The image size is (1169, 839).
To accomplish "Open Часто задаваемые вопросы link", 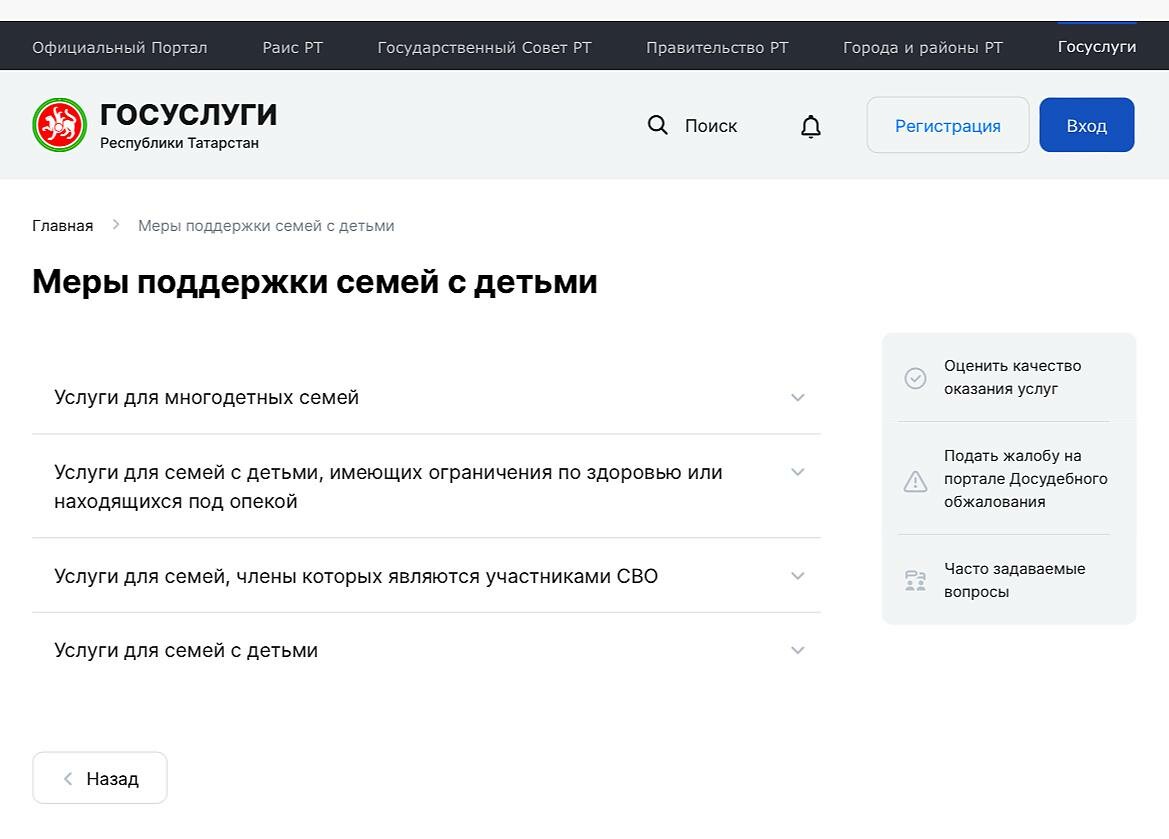I will point(1015,580).
